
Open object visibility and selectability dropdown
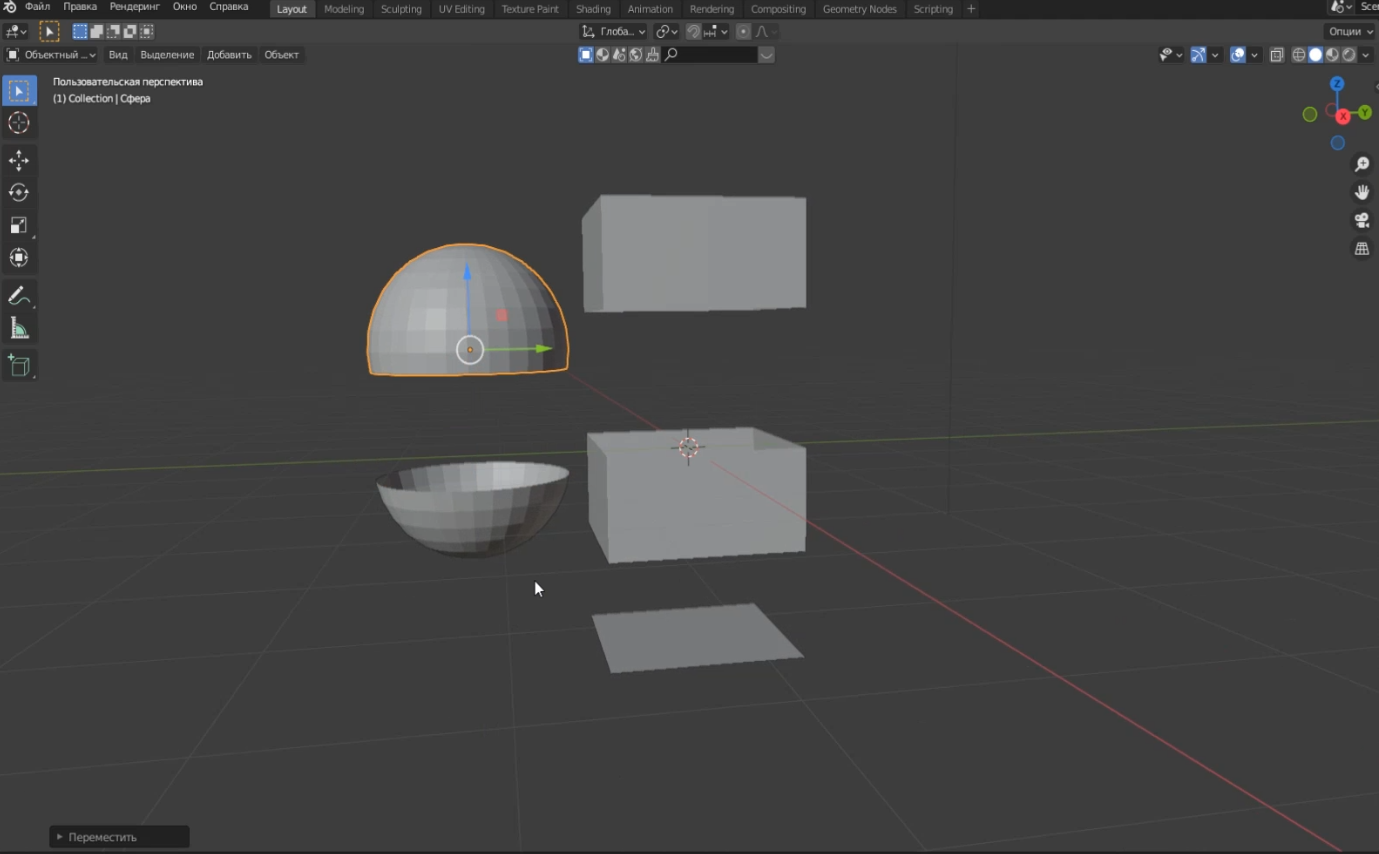pyautogui.click(x=1170, y=55)
